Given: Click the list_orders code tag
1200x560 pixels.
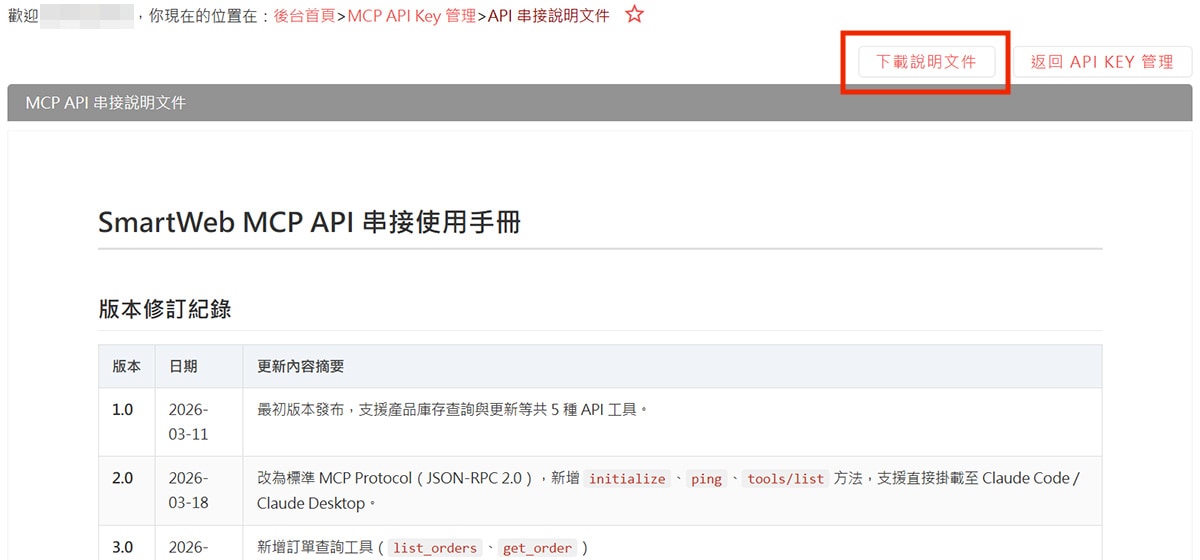Looking at the screenshot, I should 435,548.
